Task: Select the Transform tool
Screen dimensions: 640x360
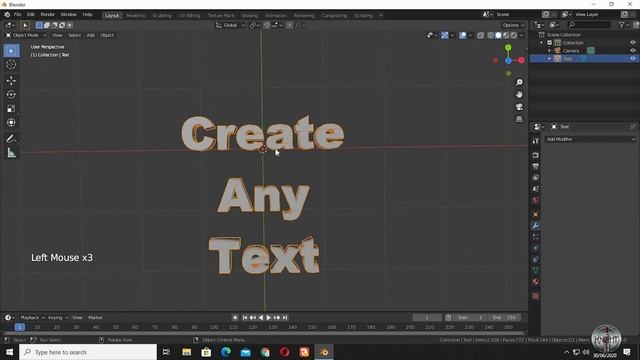Action: tap(11, 122)
